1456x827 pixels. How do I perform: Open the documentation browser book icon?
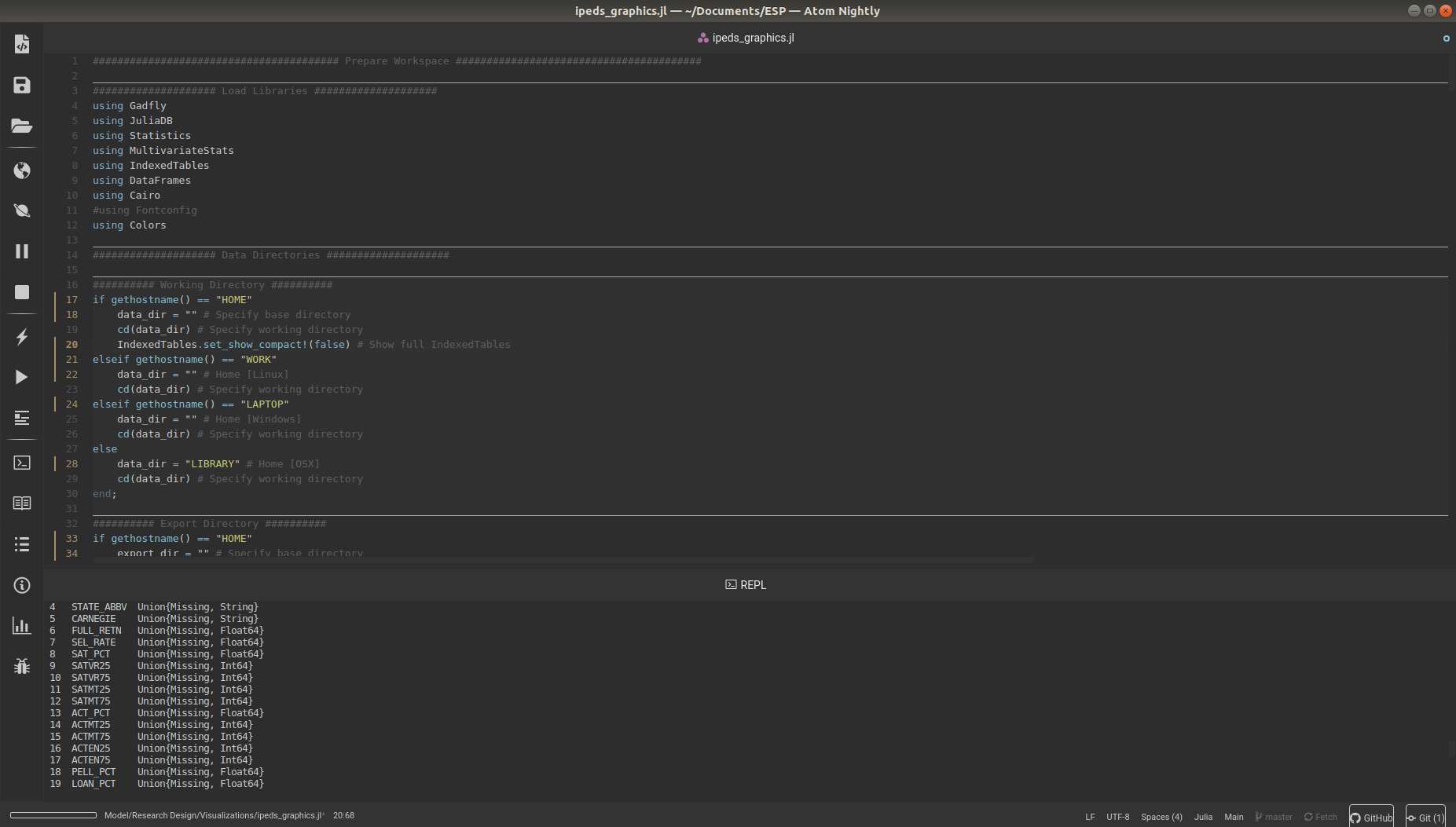coord(21,503)
